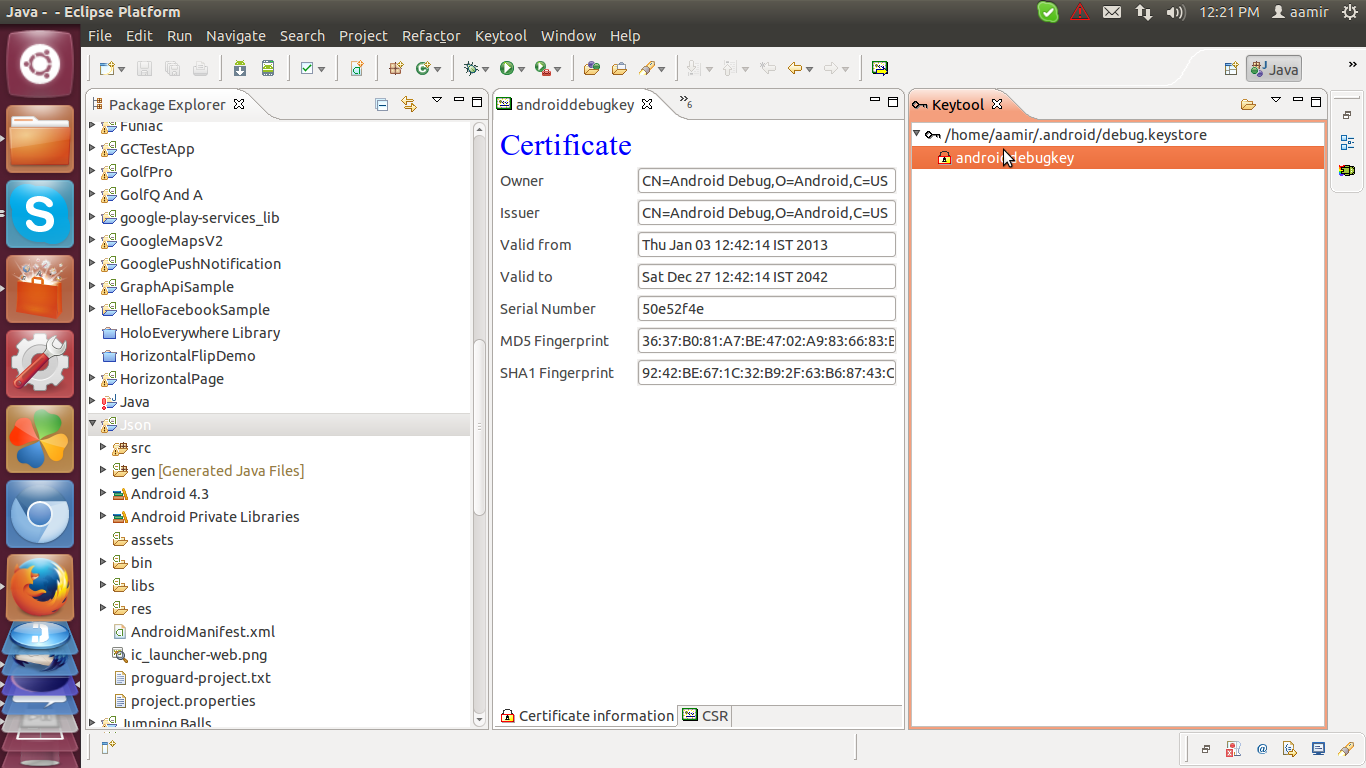Expand the GolfPro project node
Screen dimensions: 1366x768
(93, 171)
